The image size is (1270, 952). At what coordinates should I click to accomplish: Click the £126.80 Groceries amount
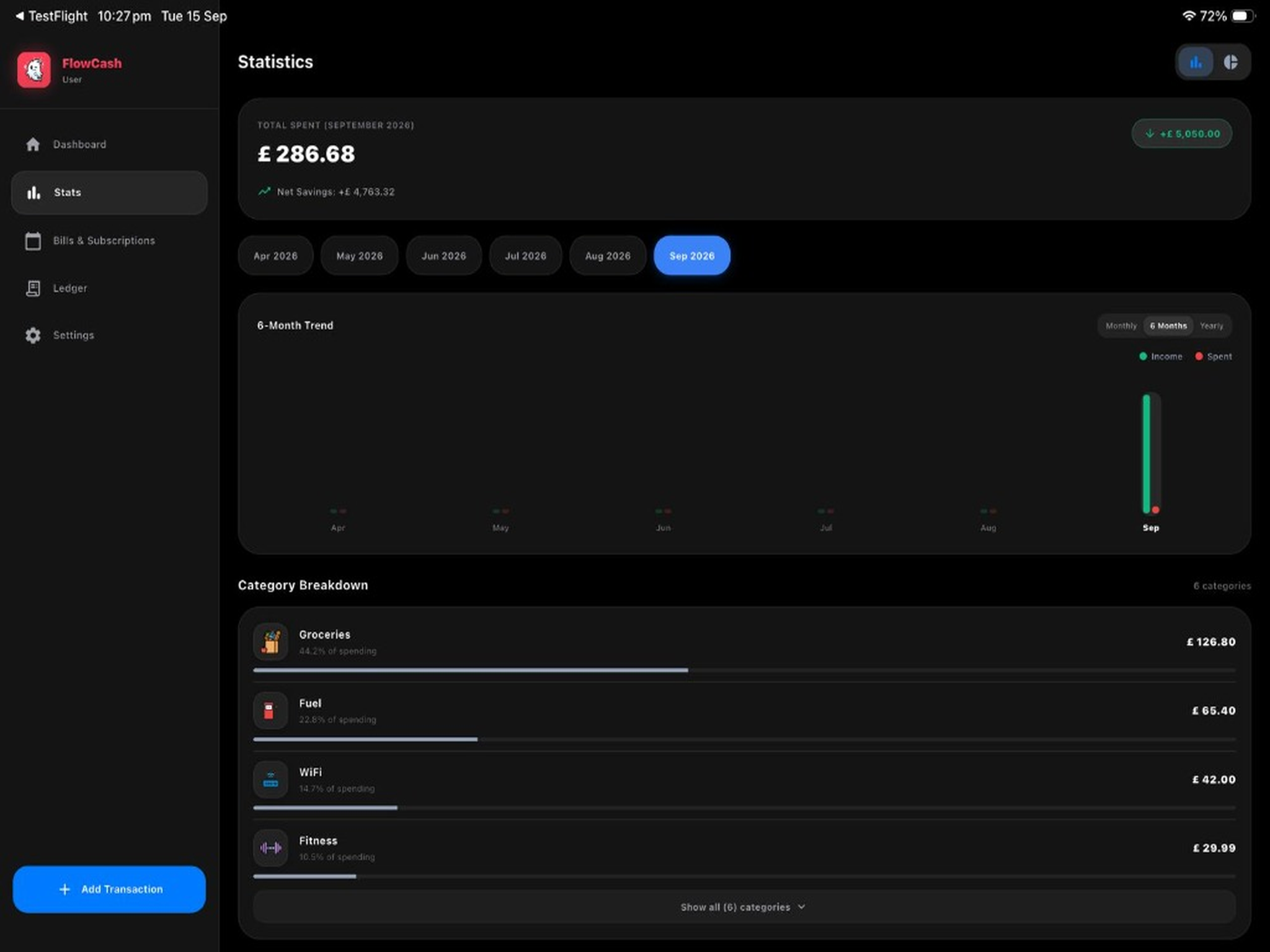1211,642
